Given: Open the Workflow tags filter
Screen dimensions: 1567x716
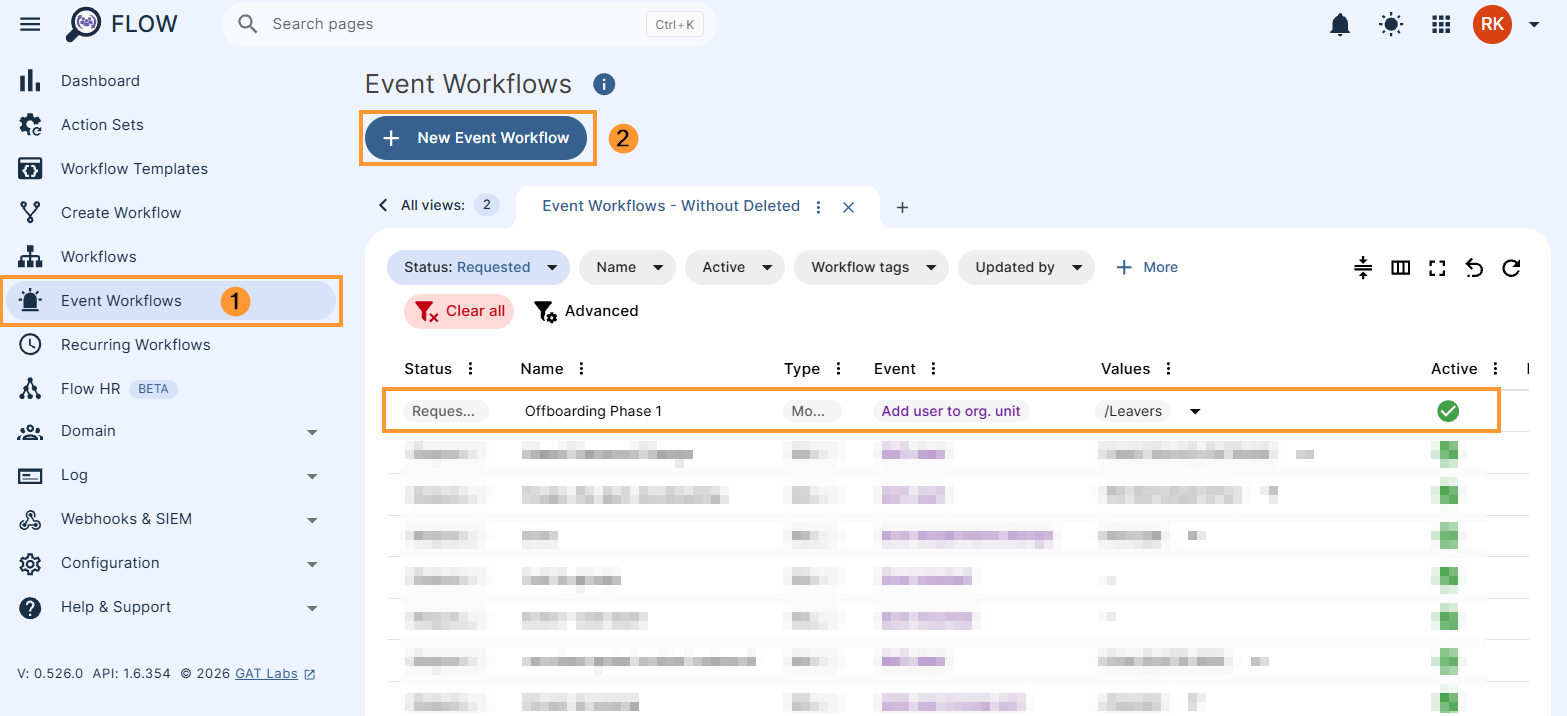Looking at the screenshot, I should [x=871, y=267].
